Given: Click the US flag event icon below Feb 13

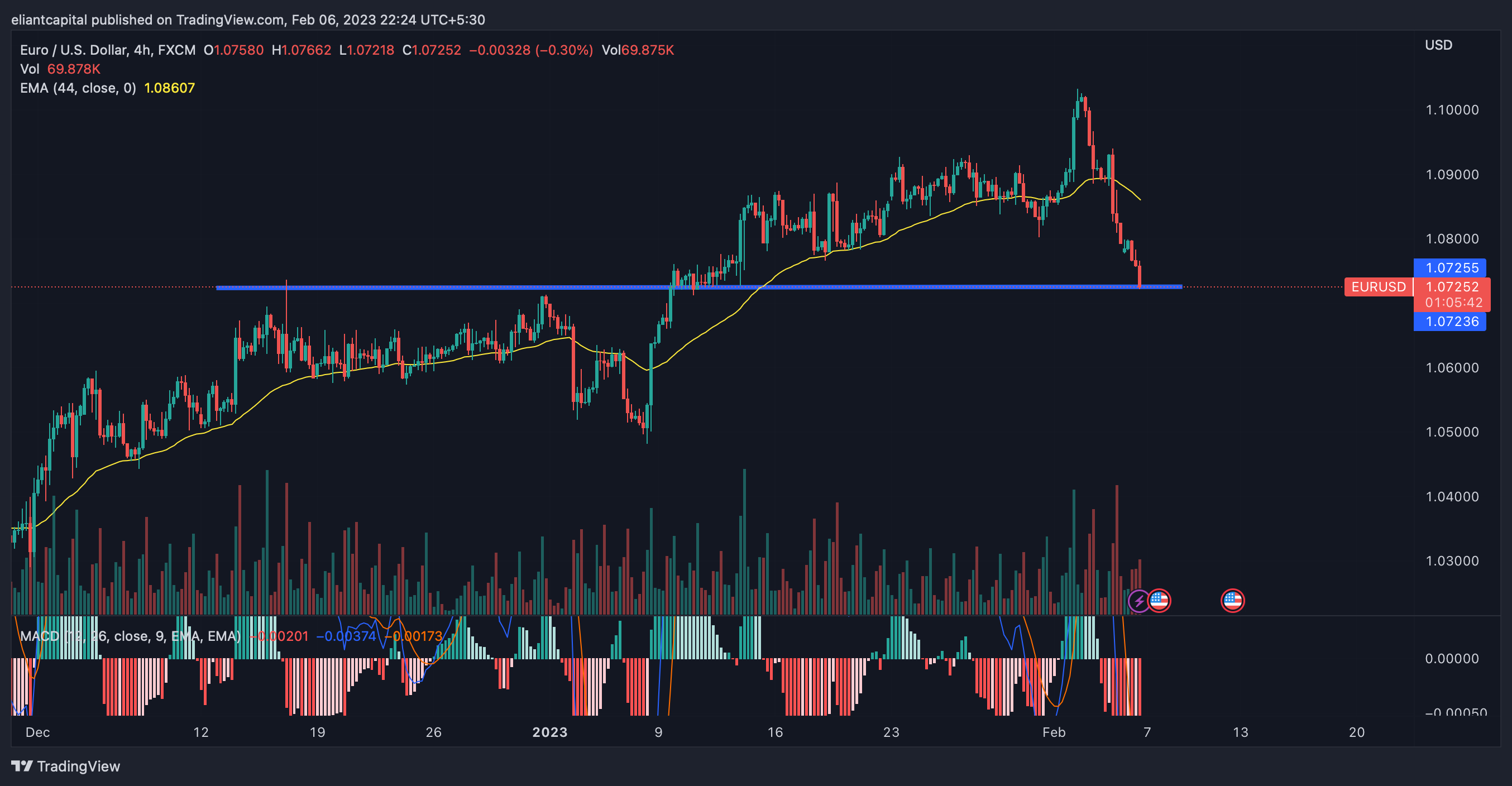Looking at the screenshot, I should pos(1234,601).
